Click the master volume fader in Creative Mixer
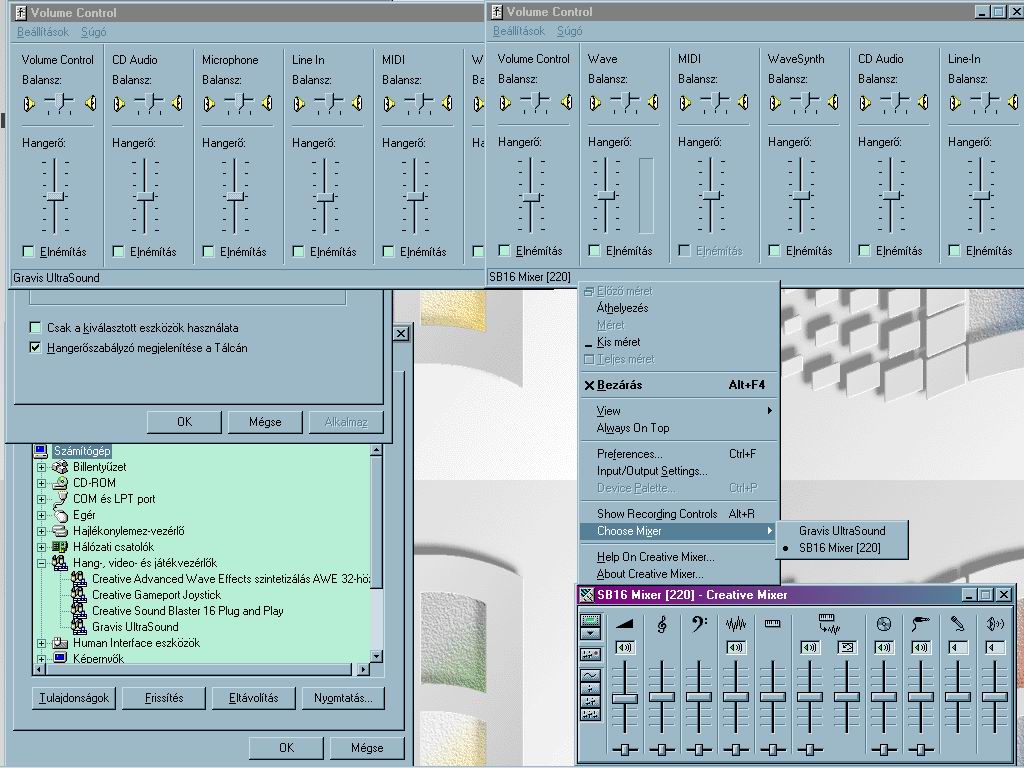Viewport: 1024px width, 768px height. 624,697
